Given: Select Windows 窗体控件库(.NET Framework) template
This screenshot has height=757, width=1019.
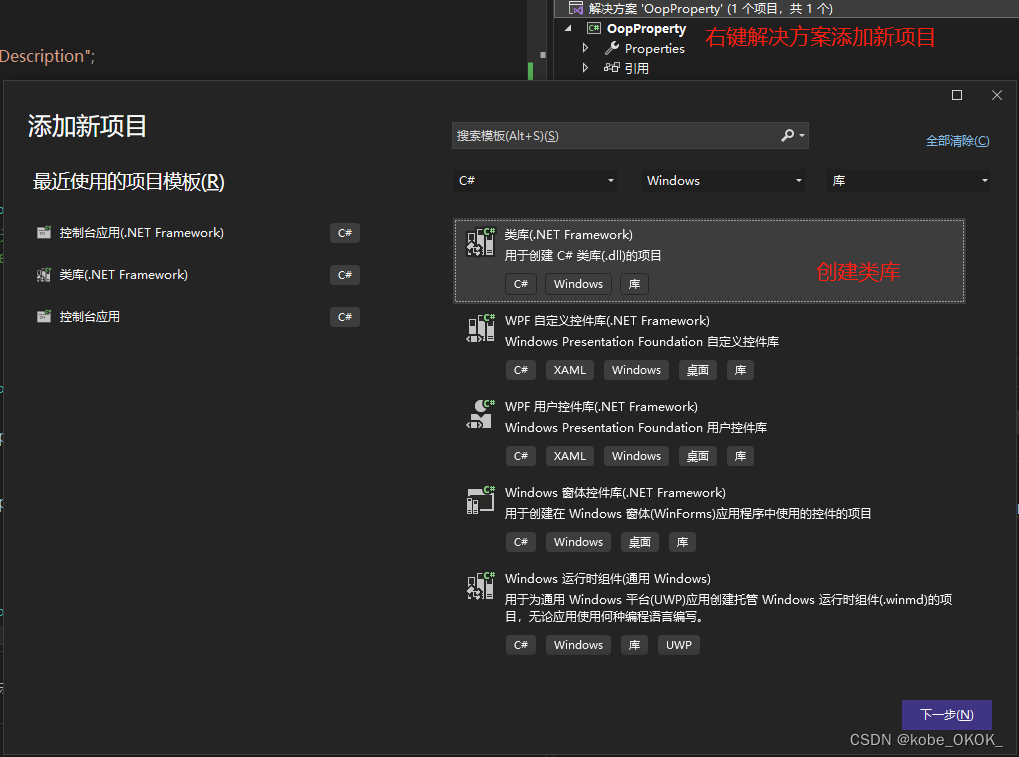Looking at the screenshot, I should [709, 518].
